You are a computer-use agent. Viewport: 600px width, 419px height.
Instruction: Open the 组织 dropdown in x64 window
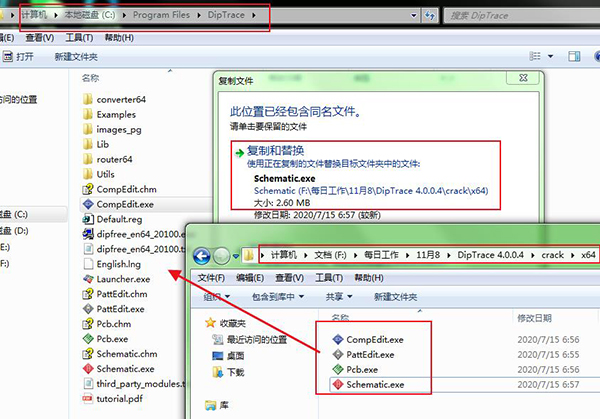pos(217,297)
